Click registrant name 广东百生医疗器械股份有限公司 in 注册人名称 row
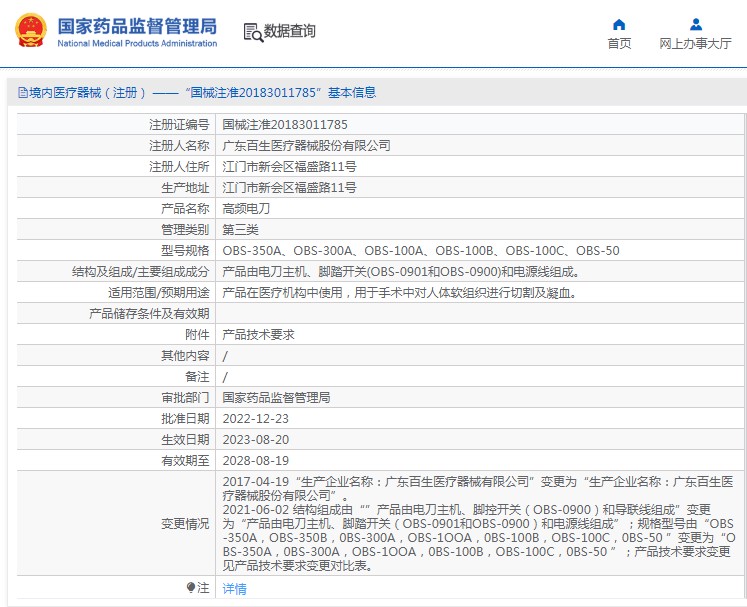Image resolution: width=747 pixels, height=607 pixels. (306, 146)
